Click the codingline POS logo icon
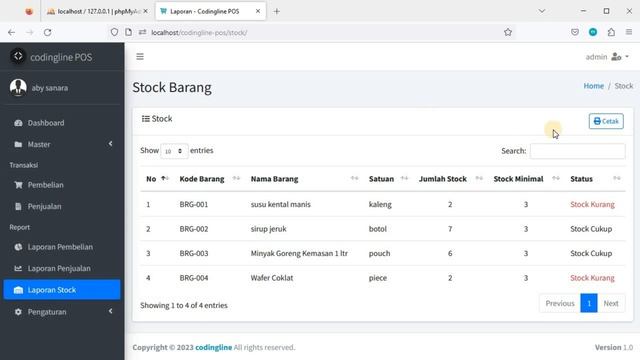 [18, 56]
